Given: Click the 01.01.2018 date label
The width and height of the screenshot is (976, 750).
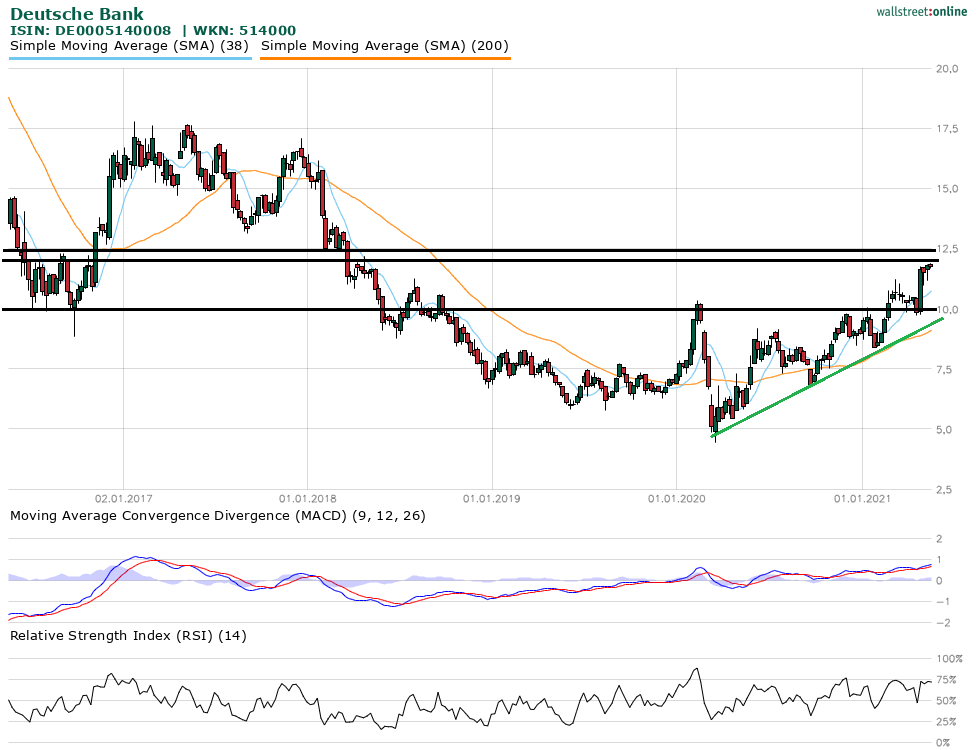Looking at the screenshot, I should (307, 497).
